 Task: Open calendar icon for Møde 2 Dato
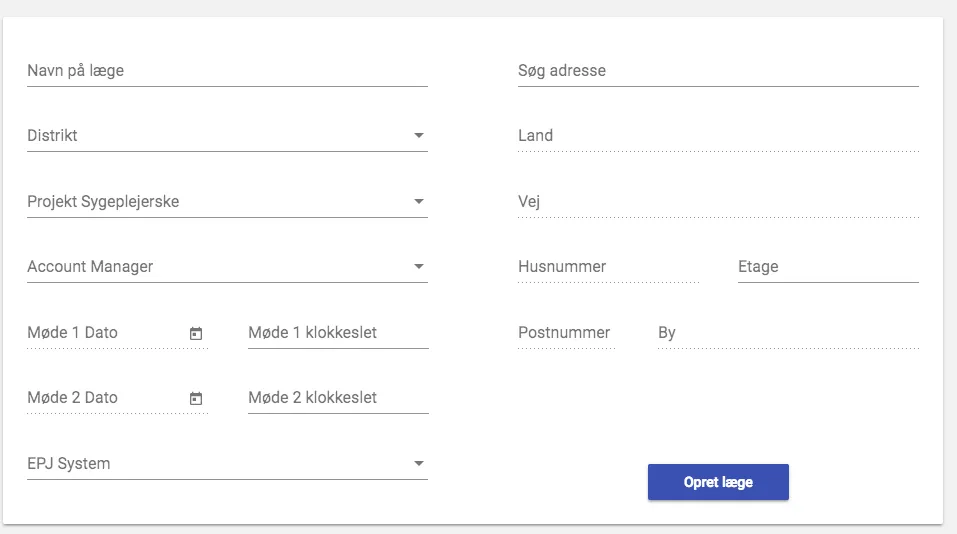tap(196, 398)
